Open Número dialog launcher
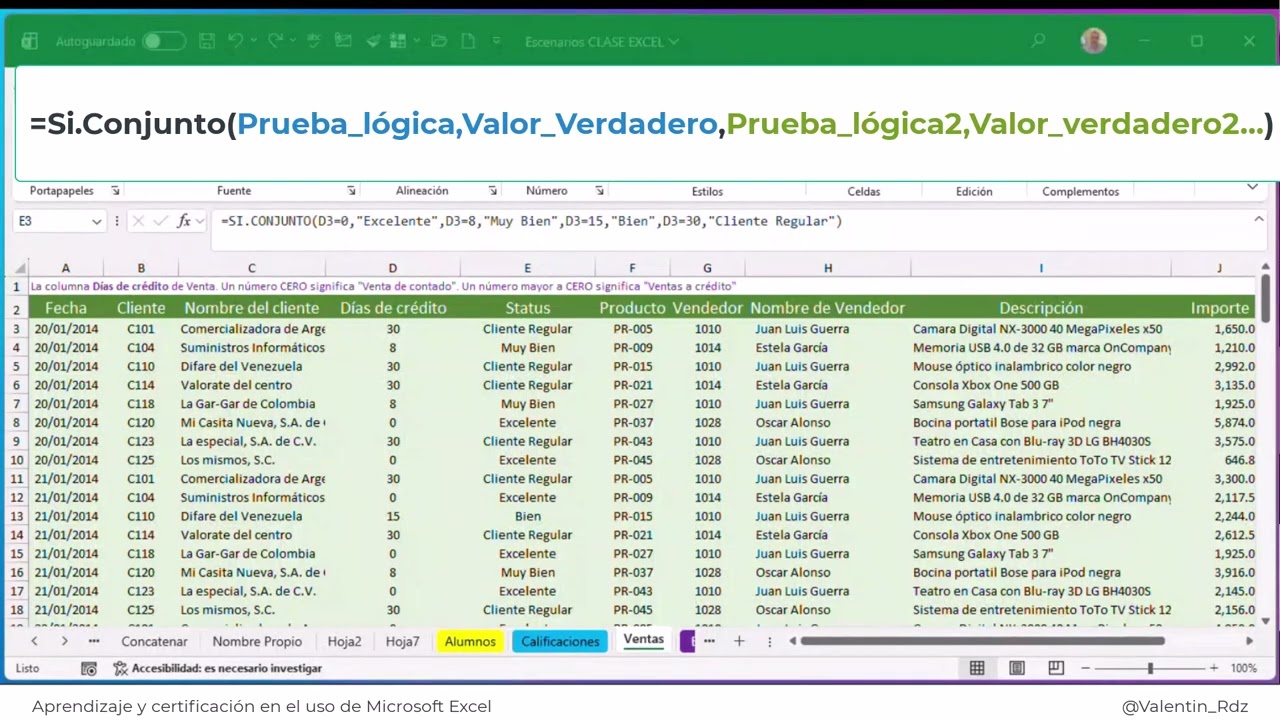1280x720 pixels. (599, 191)
